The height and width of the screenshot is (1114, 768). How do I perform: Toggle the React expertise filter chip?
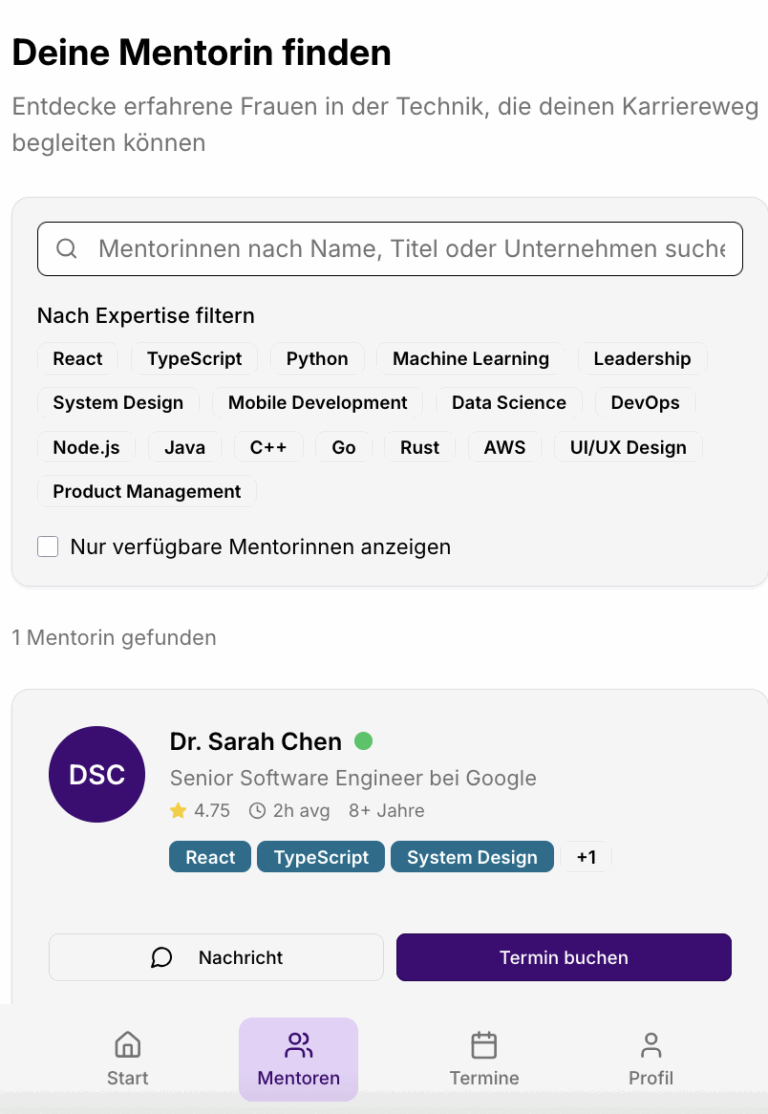point(77,358)
